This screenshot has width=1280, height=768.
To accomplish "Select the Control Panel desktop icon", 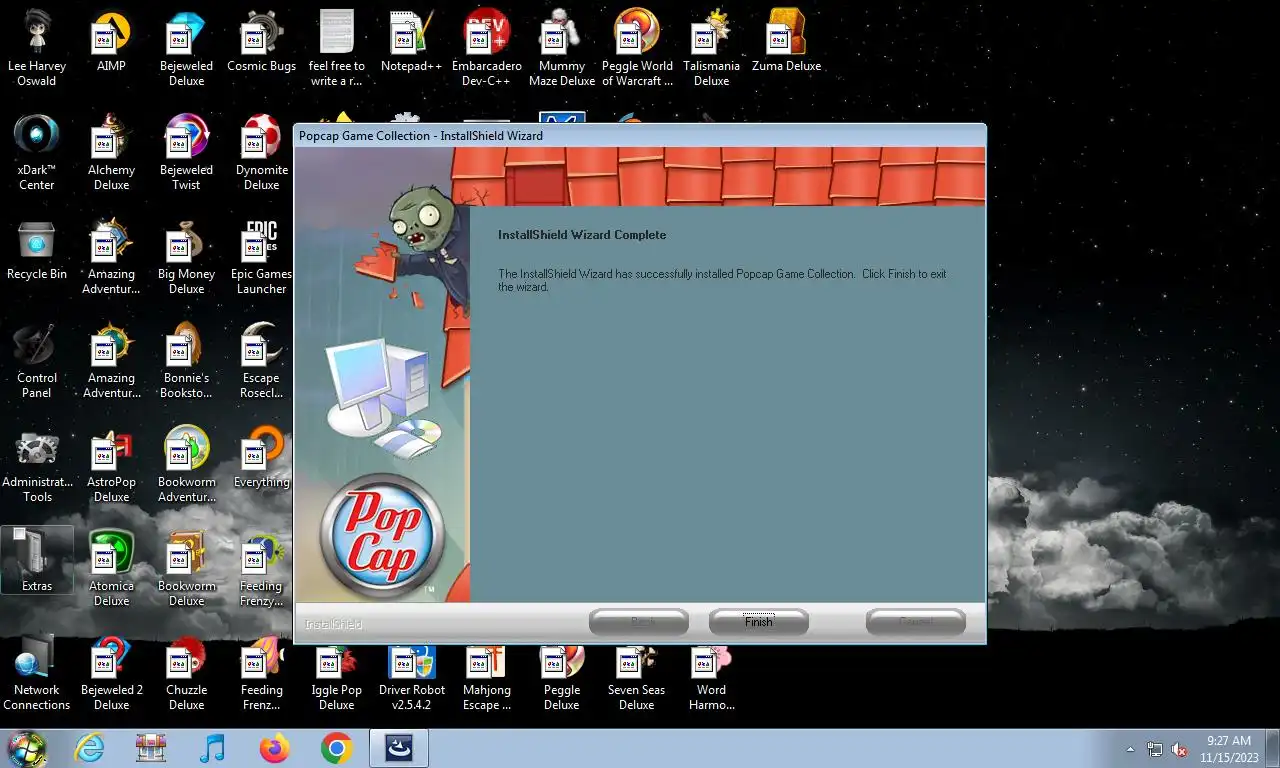I will coord(37,360).
